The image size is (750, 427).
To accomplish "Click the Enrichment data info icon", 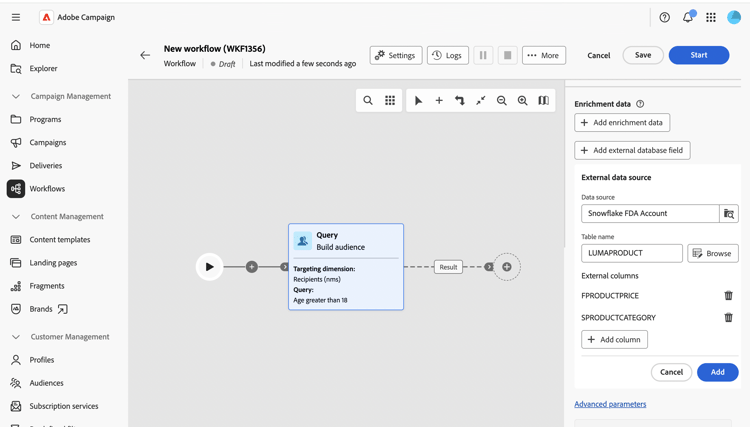I will click(x=640, y=104).
